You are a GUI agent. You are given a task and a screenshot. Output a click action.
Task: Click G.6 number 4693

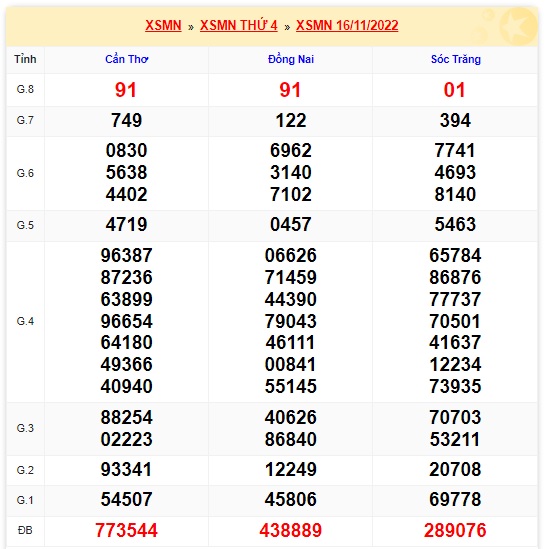coord(455,172)
